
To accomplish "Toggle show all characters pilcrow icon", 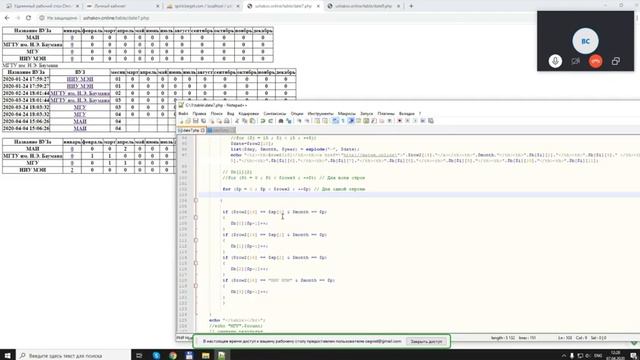I will [343, 121].
